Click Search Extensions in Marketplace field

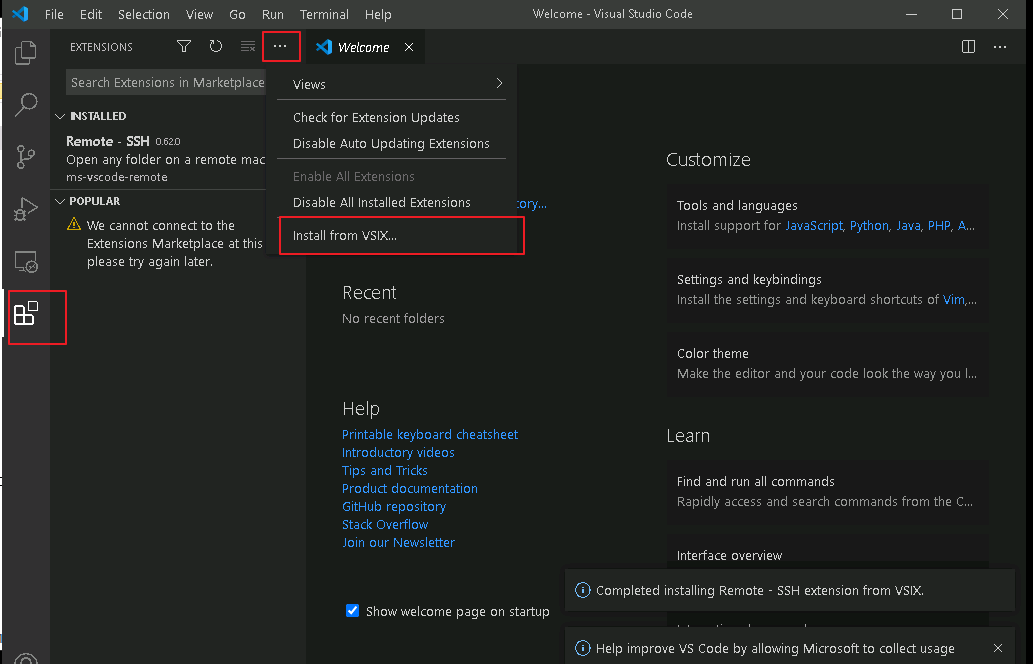(x=166, y=82)
